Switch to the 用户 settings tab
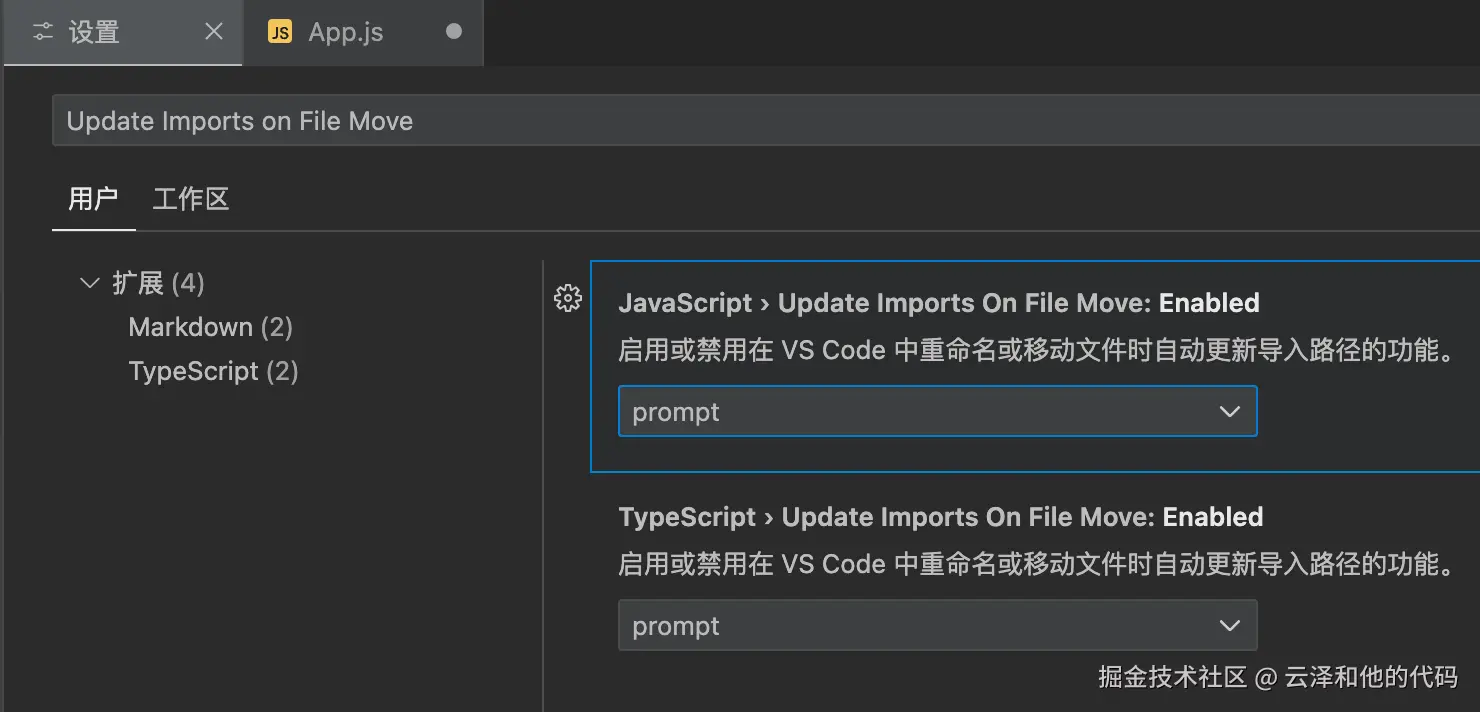Screen dimensions: 1480x712 (x=93, y=199)
